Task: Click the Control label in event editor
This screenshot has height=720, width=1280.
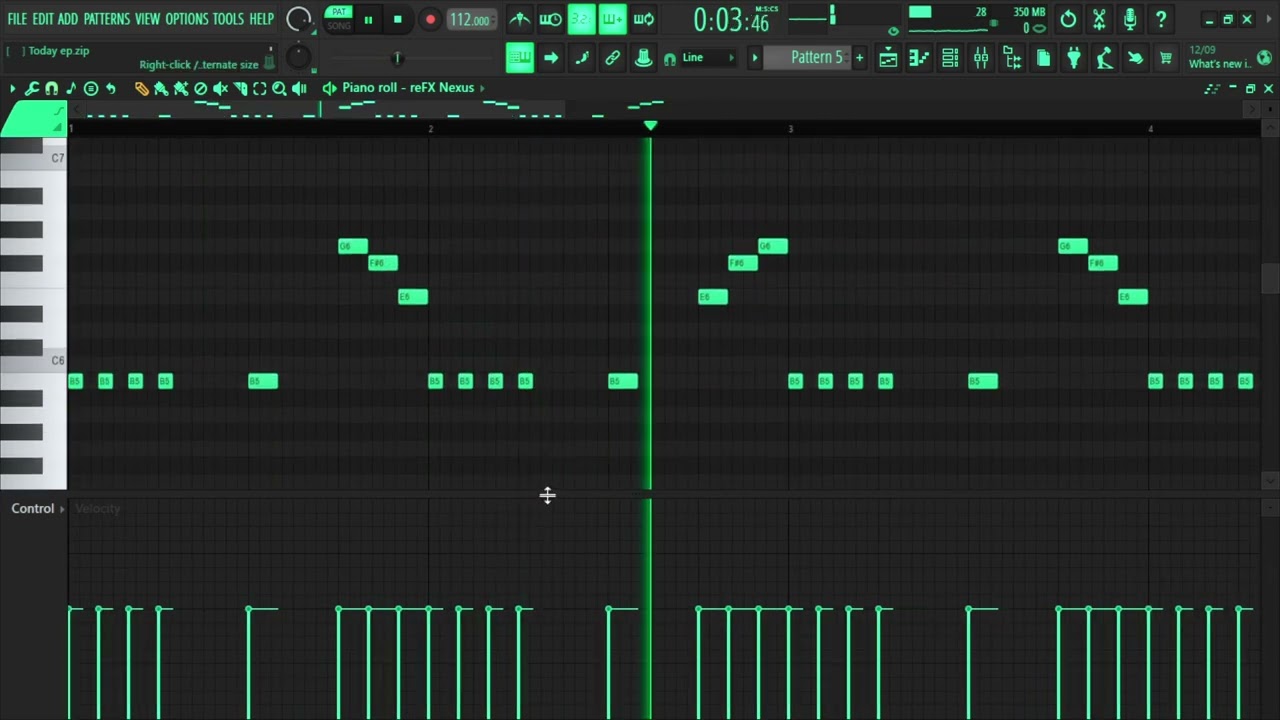Action: [x=32, y=509]
